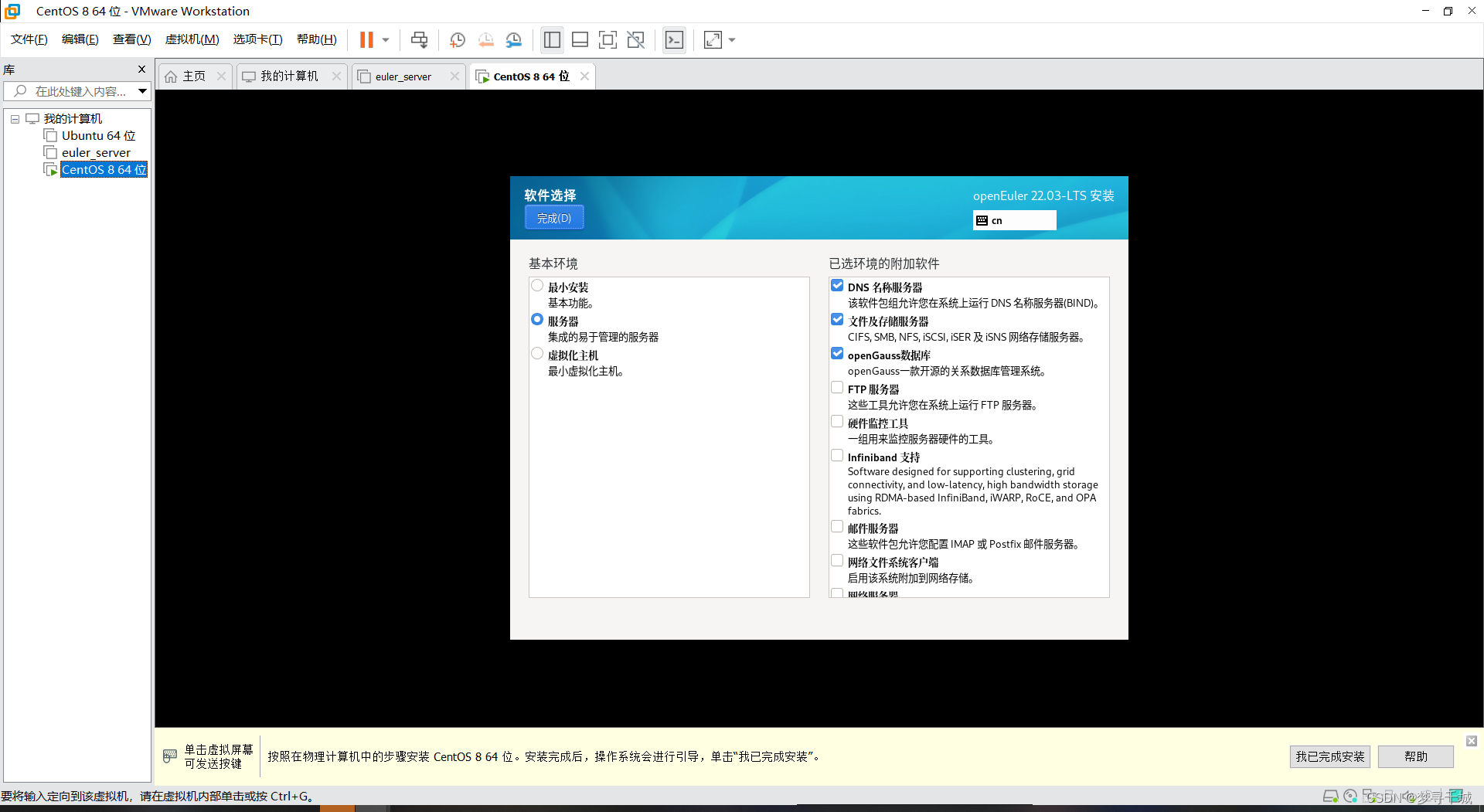Enable the FTP 服务器 add-on
The width and height of the screenshot is (1484, 812).
(837, 388)
